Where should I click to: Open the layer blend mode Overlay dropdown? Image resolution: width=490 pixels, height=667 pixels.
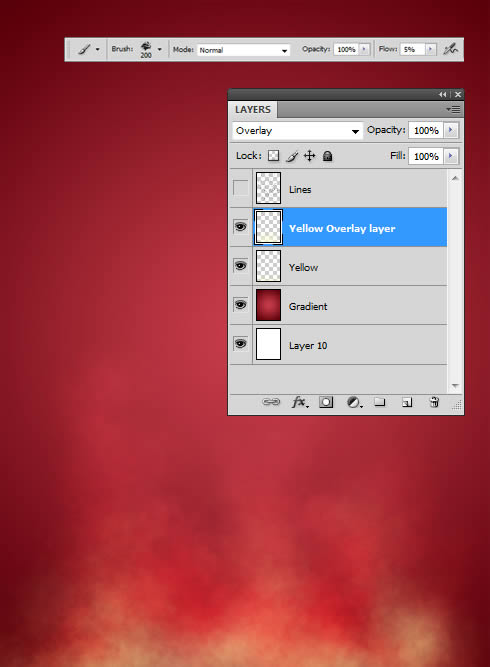(x=297, y=131)
